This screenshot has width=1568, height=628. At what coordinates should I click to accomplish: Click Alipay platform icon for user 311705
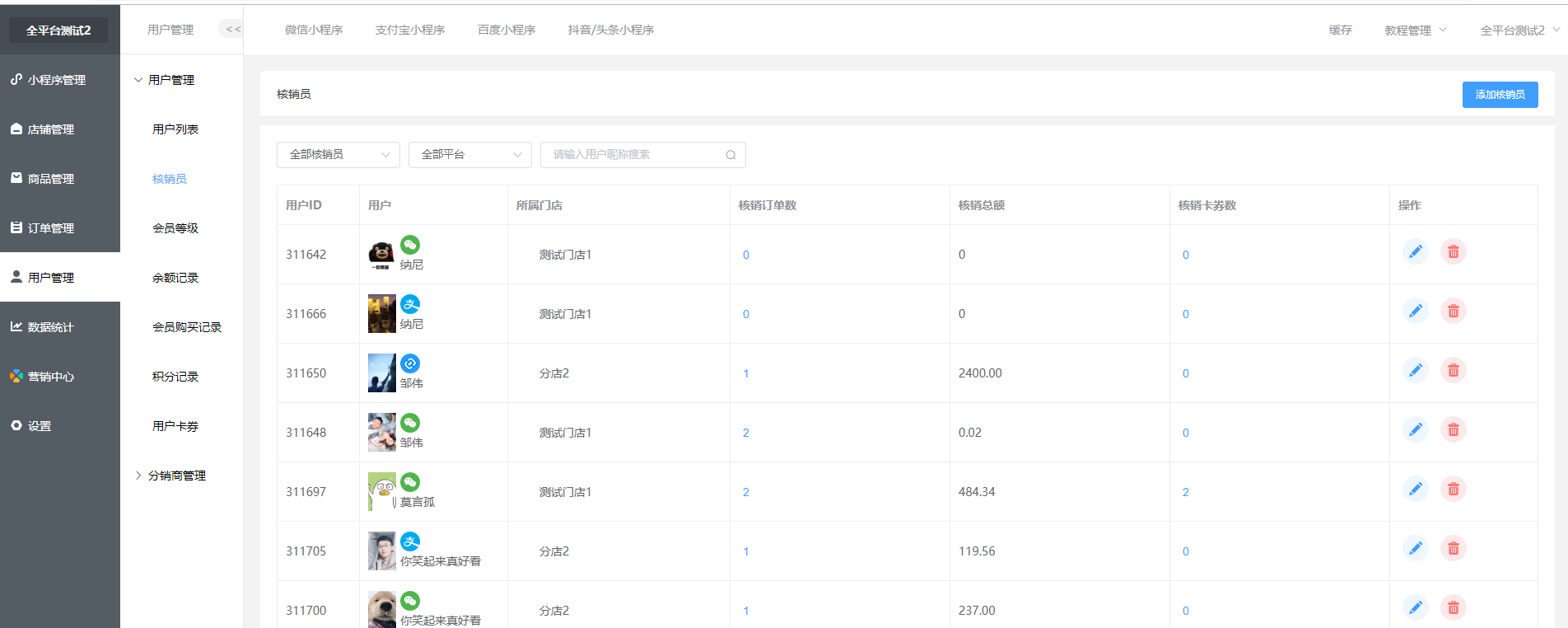click(410, 541)
